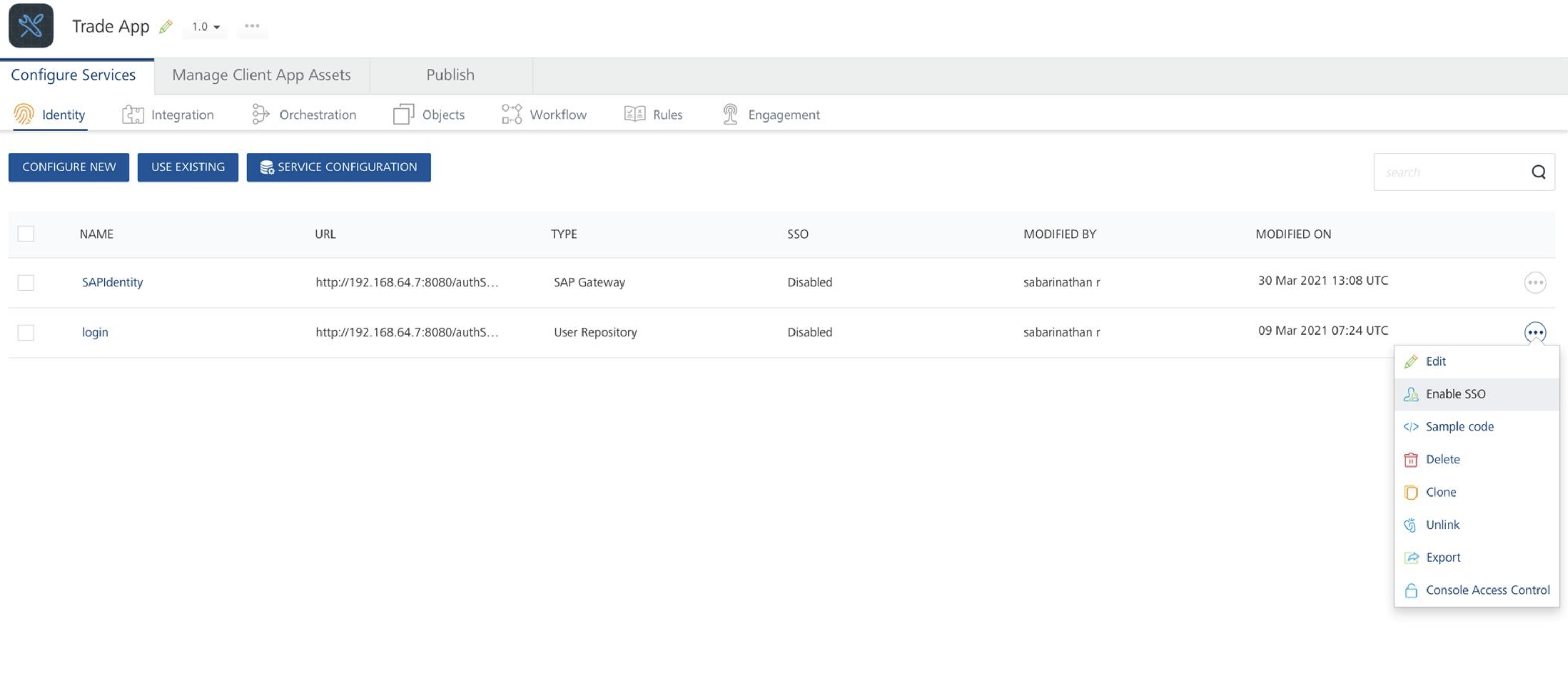Tick the login row checkbox
Screen dimensions: 1568x689
pos(26,332)
